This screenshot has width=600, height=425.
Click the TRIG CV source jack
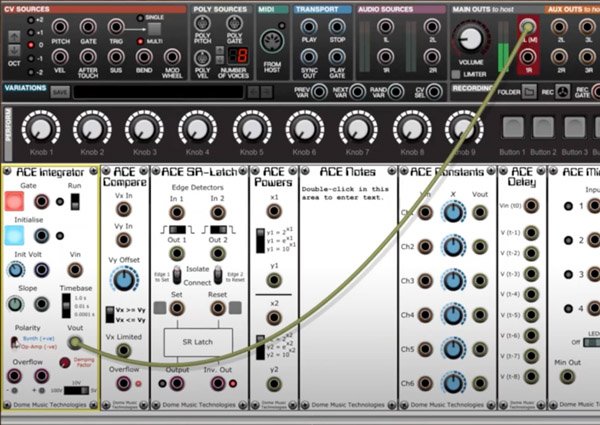[116, 27]
